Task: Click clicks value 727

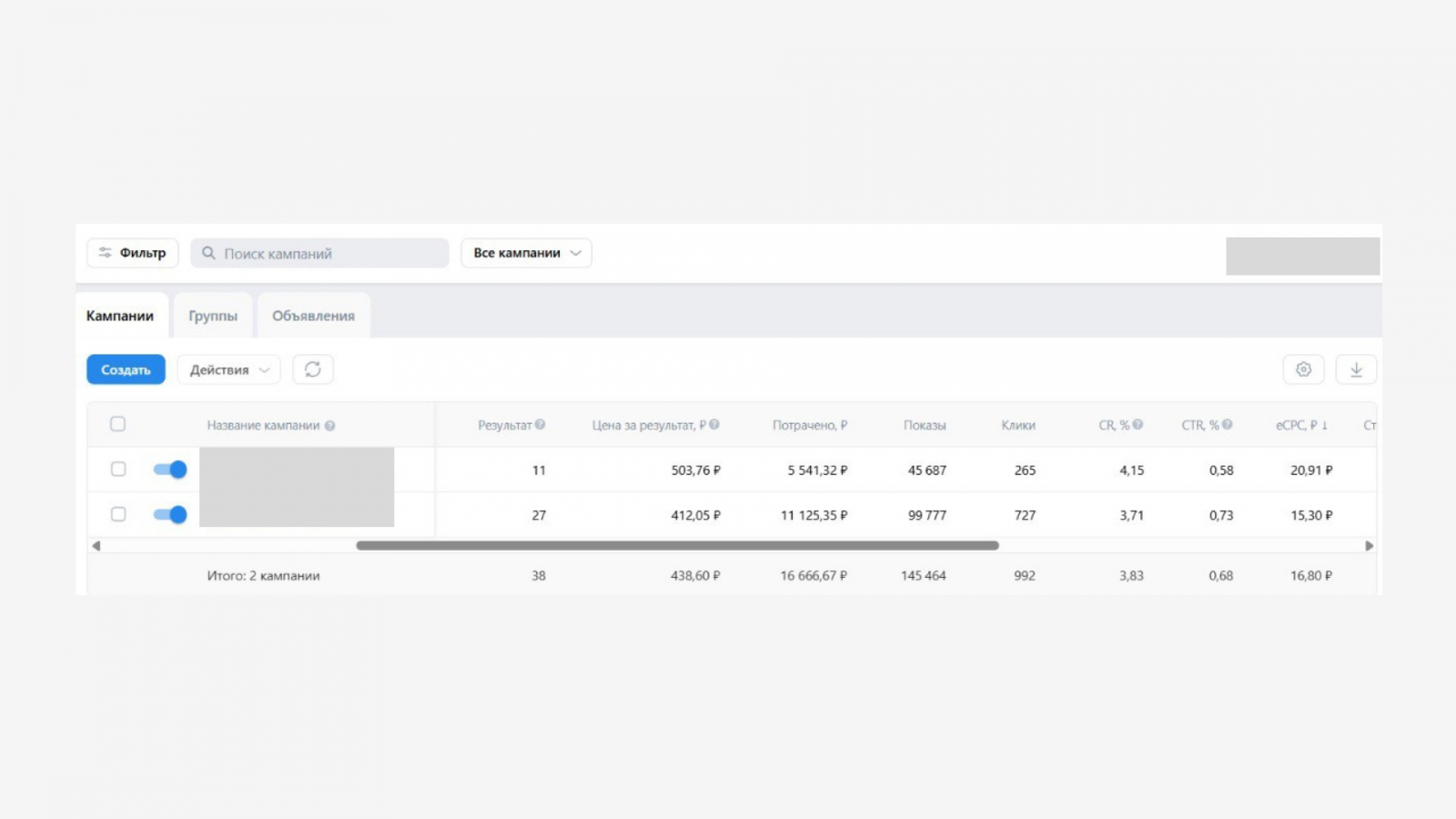Action: pyautogui.click(x=1025, y=515)
